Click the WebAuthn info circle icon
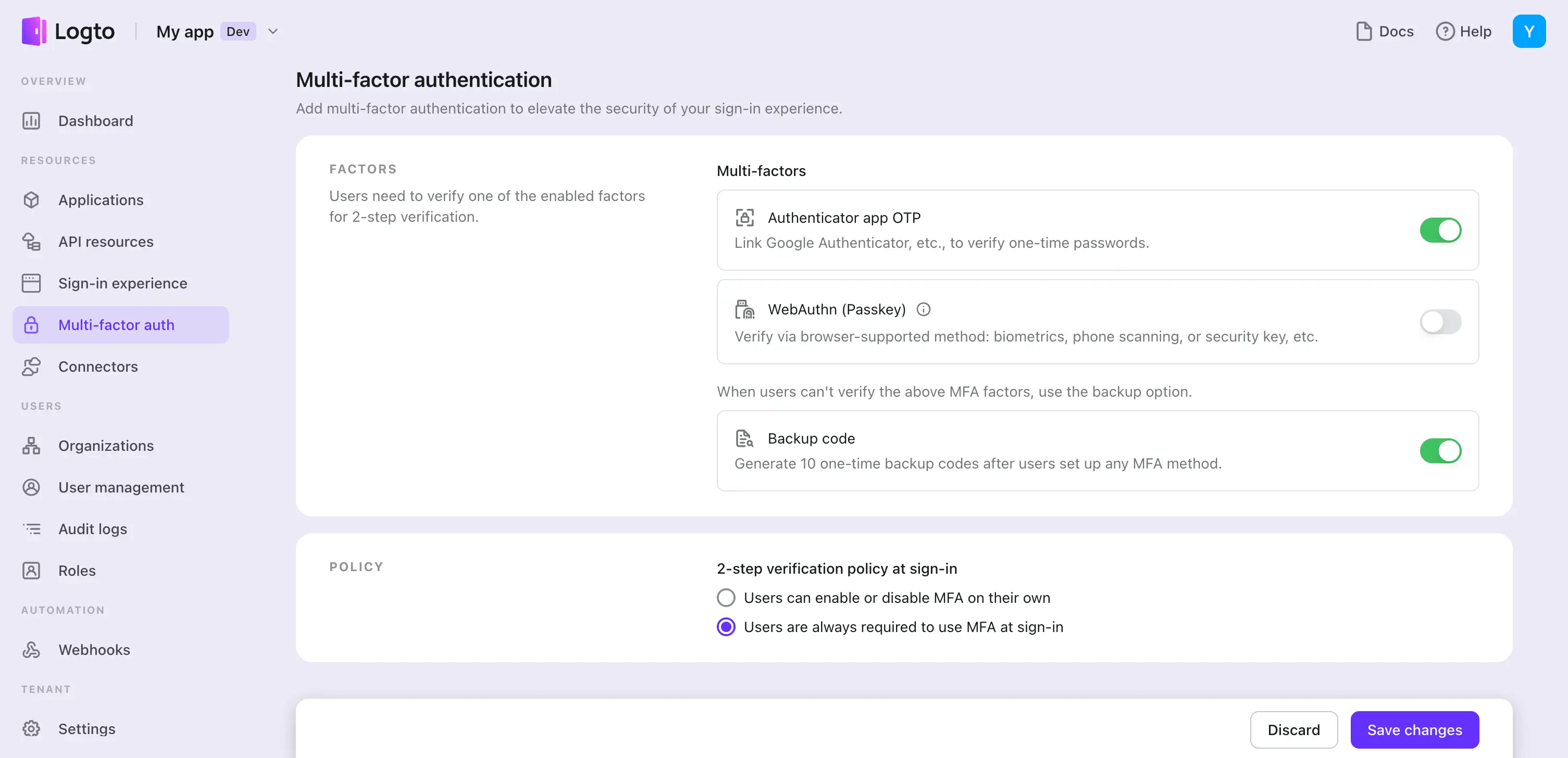 click(923, 309)
